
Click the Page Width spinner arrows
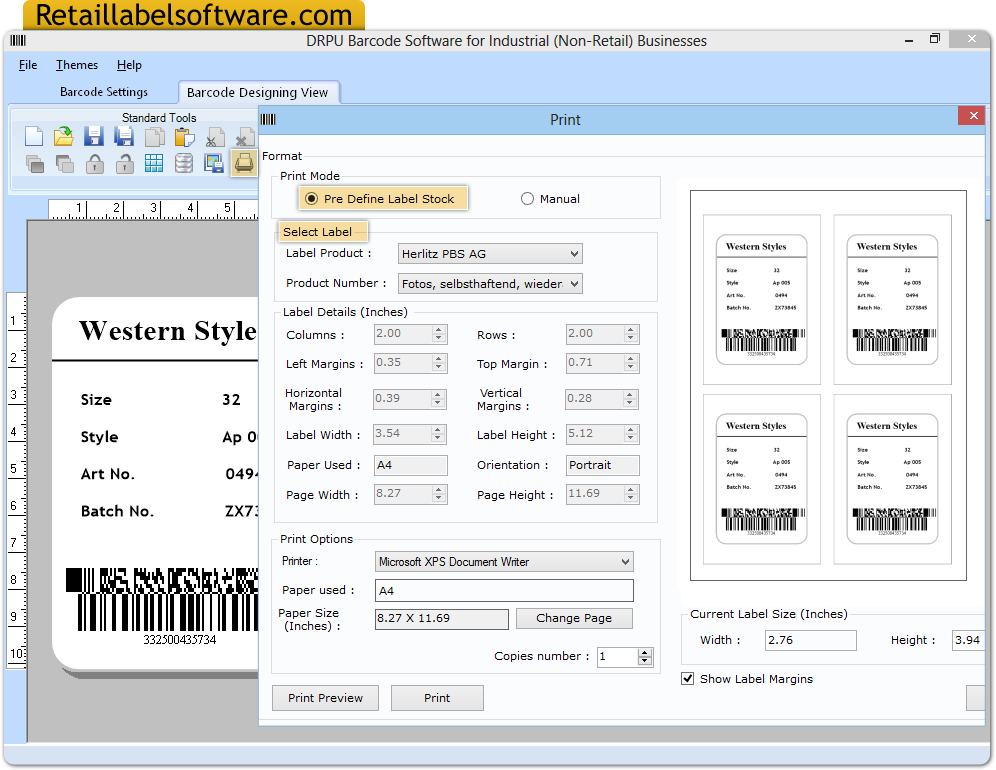click(439, 494)
